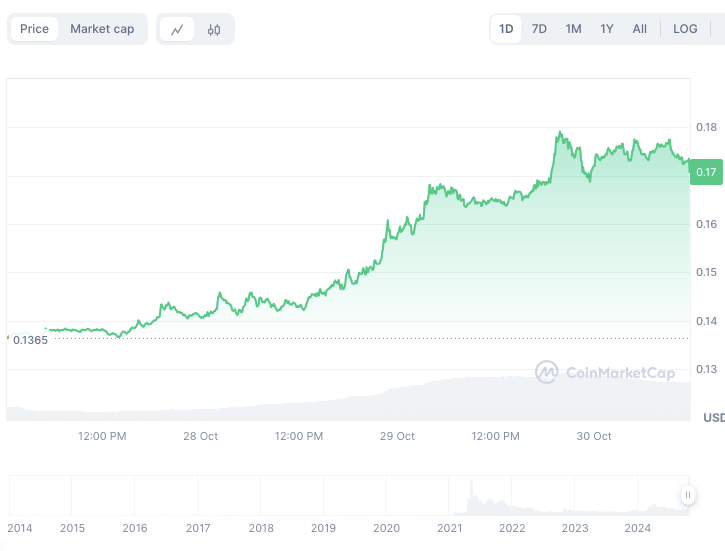This screenshot has height=551, width=725.
Task: Choose the 7D time range
Action: coord(539,29)
